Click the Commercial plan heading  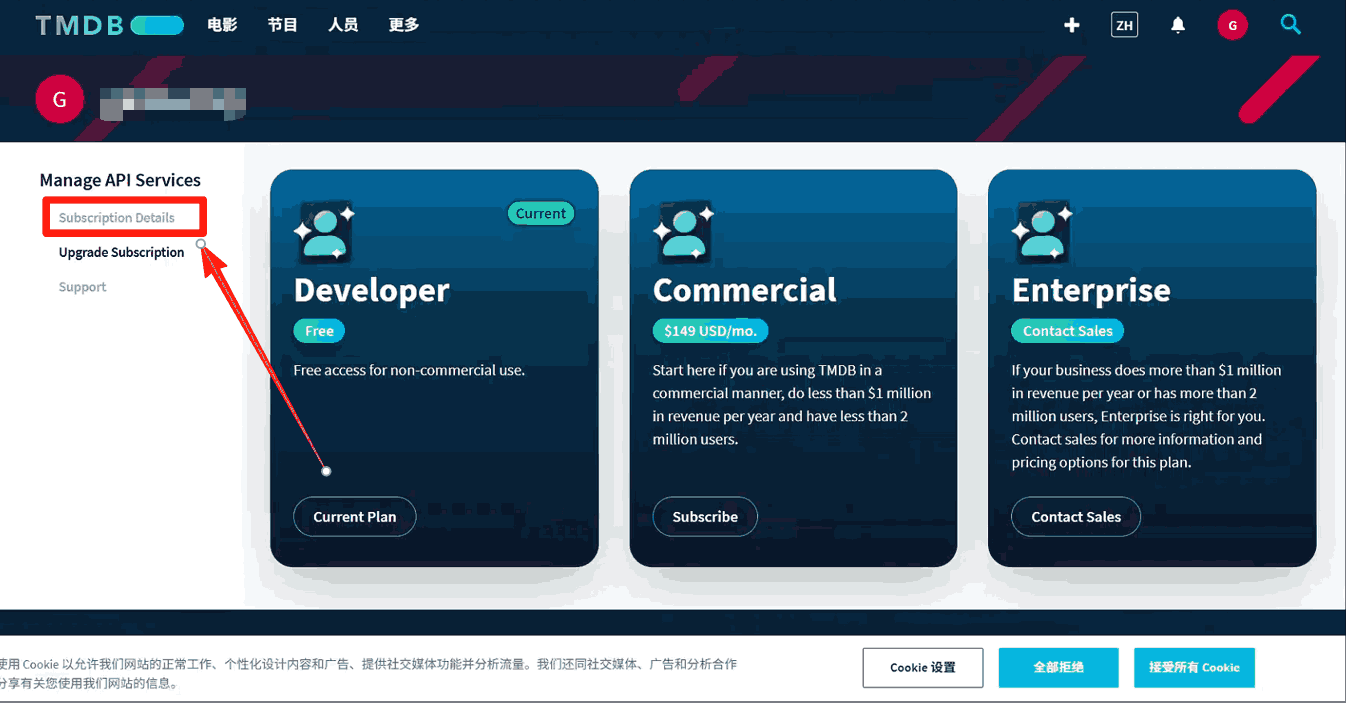tap(745, 290)
